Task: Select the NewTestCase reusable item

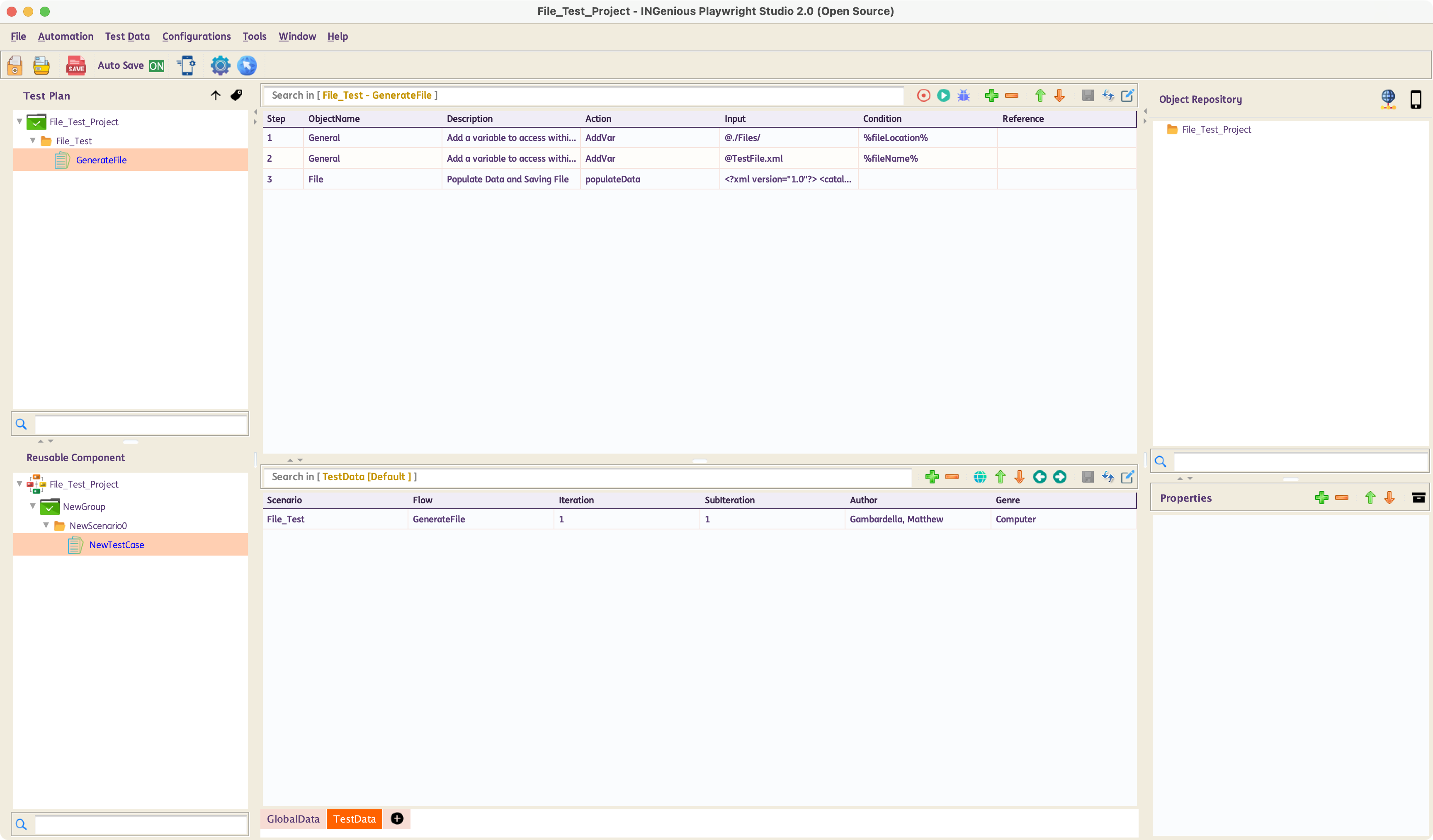Action: [117, 544]
